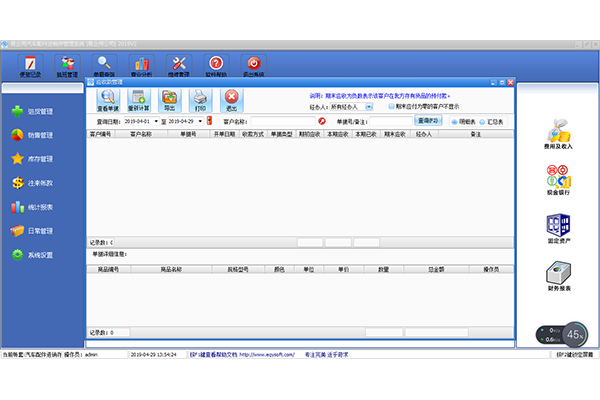Open 系统设置 gear sidebar item

point(32,255)
